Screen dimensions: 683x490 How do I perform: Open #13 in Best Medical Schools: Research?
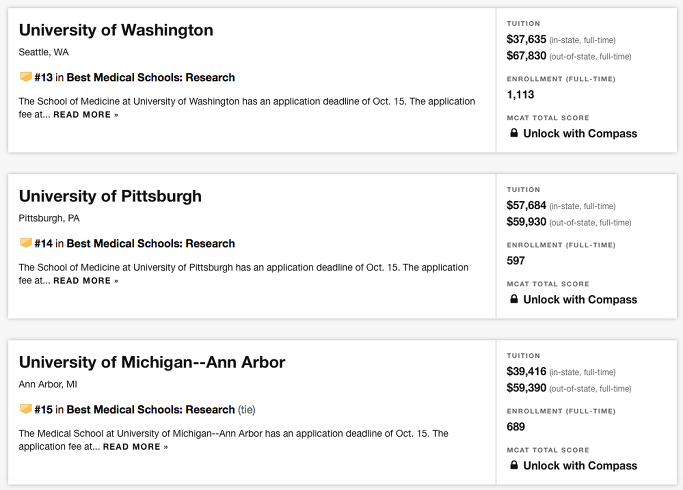(x=135, y=77)
